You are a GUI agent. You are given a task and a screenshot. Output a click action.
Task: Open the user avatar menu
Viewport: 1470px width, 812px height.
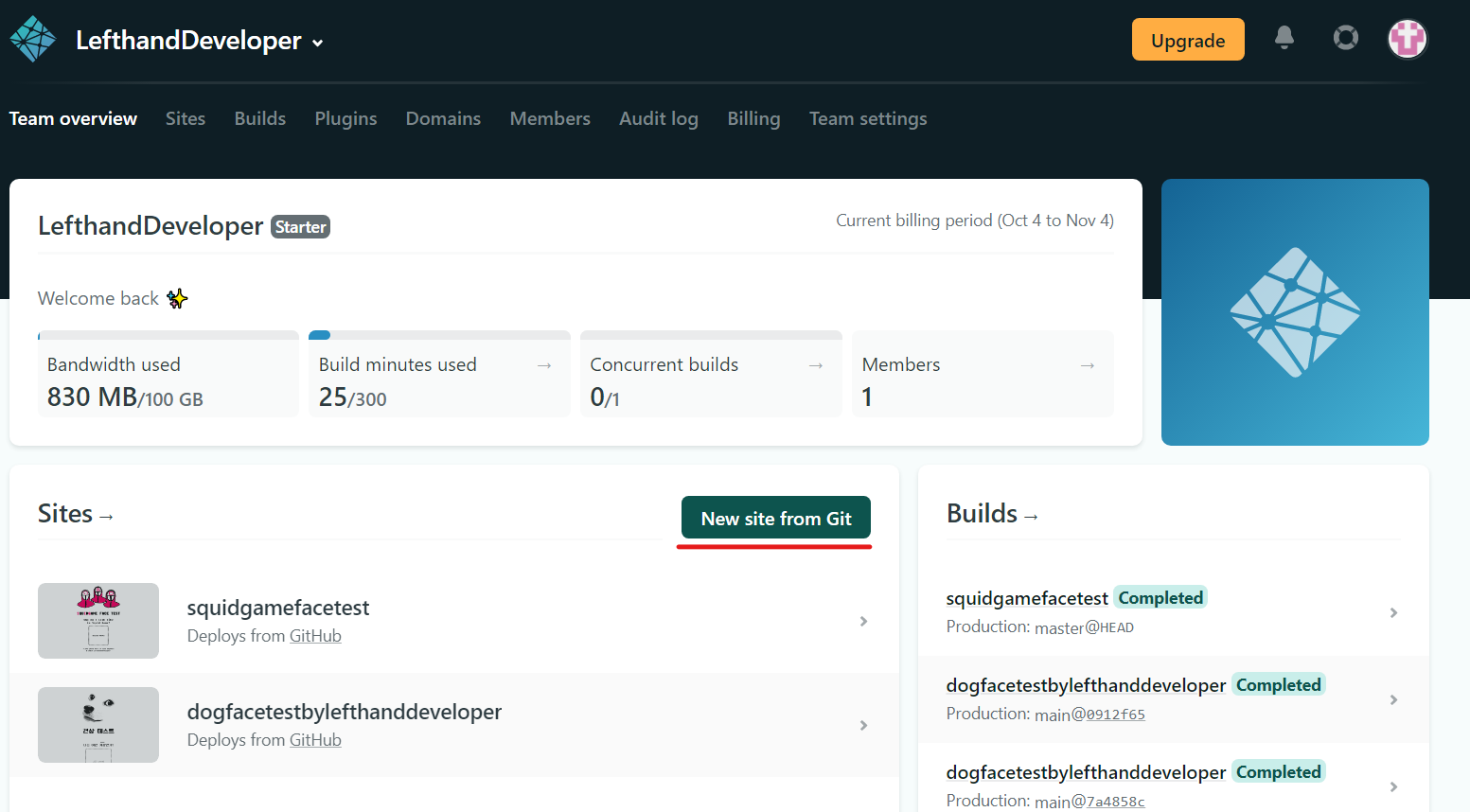click(x=1408, y=39)
